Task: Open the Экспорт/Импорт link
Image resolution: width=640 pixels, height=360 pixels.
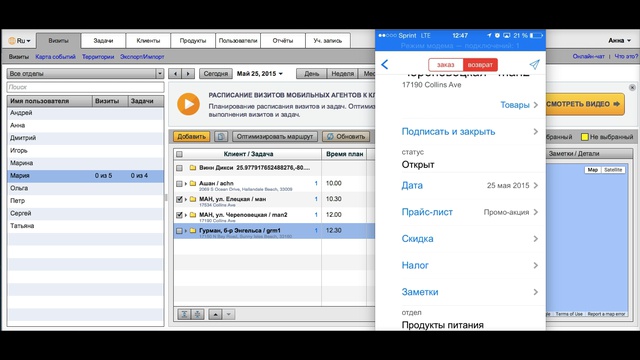Action: coord(142,57)
